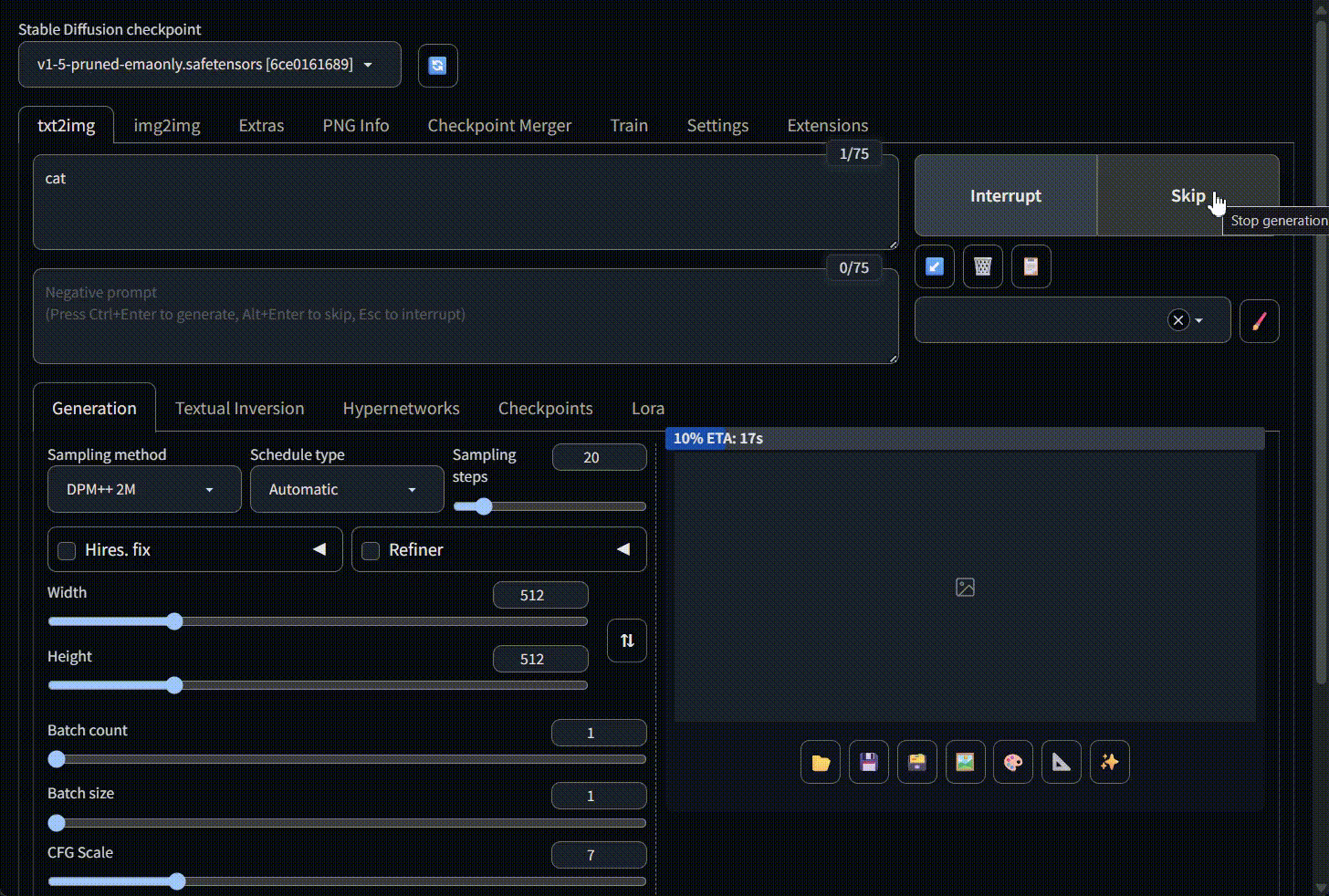
Task: Open the Schedule type dropdown
Action: coord(346,490)
